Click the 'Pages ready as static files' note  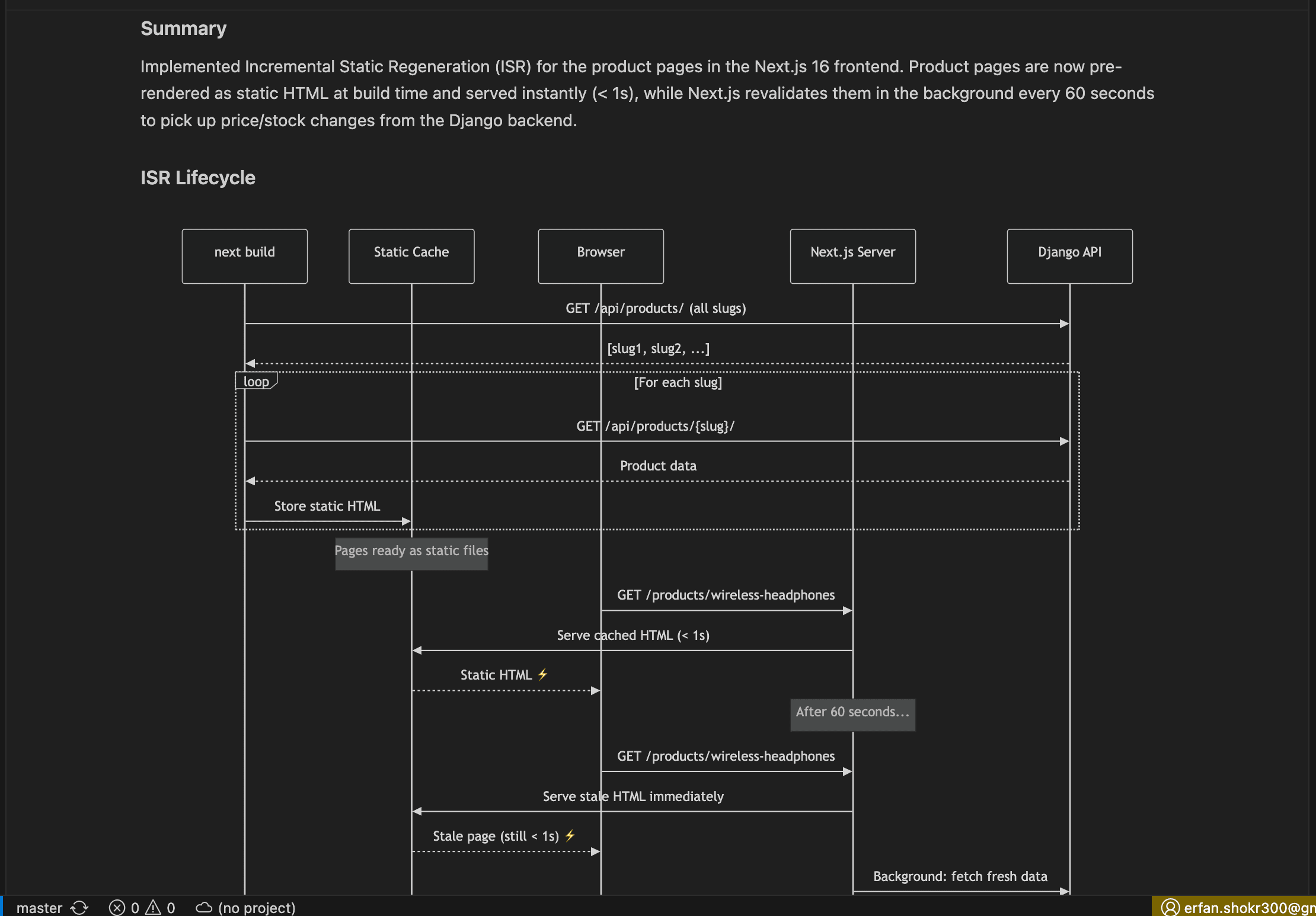click(411, 554)
